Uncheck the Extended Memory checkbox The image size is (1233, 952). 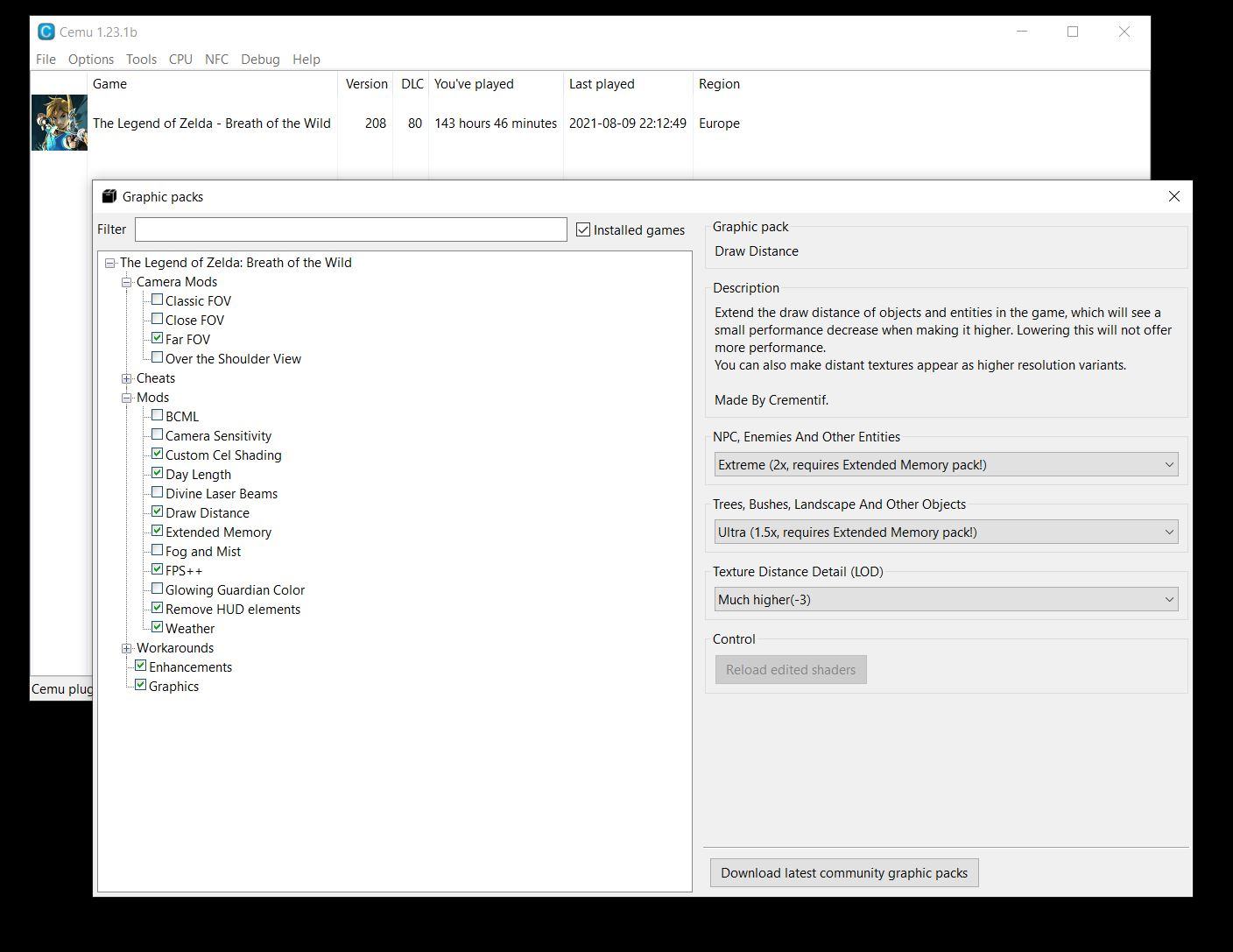157,531
